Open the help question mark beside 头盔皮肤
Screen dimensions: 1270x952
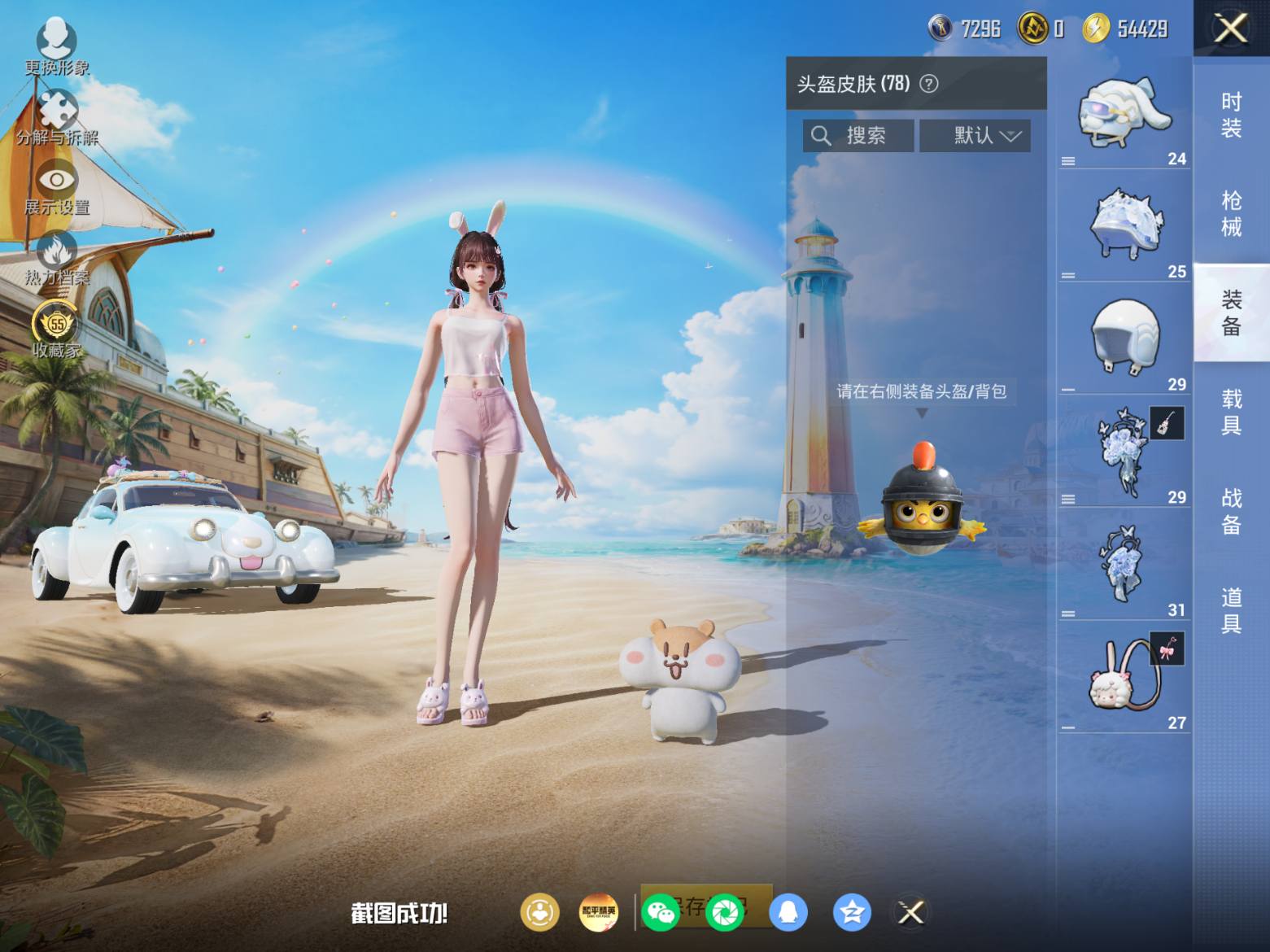929,84
